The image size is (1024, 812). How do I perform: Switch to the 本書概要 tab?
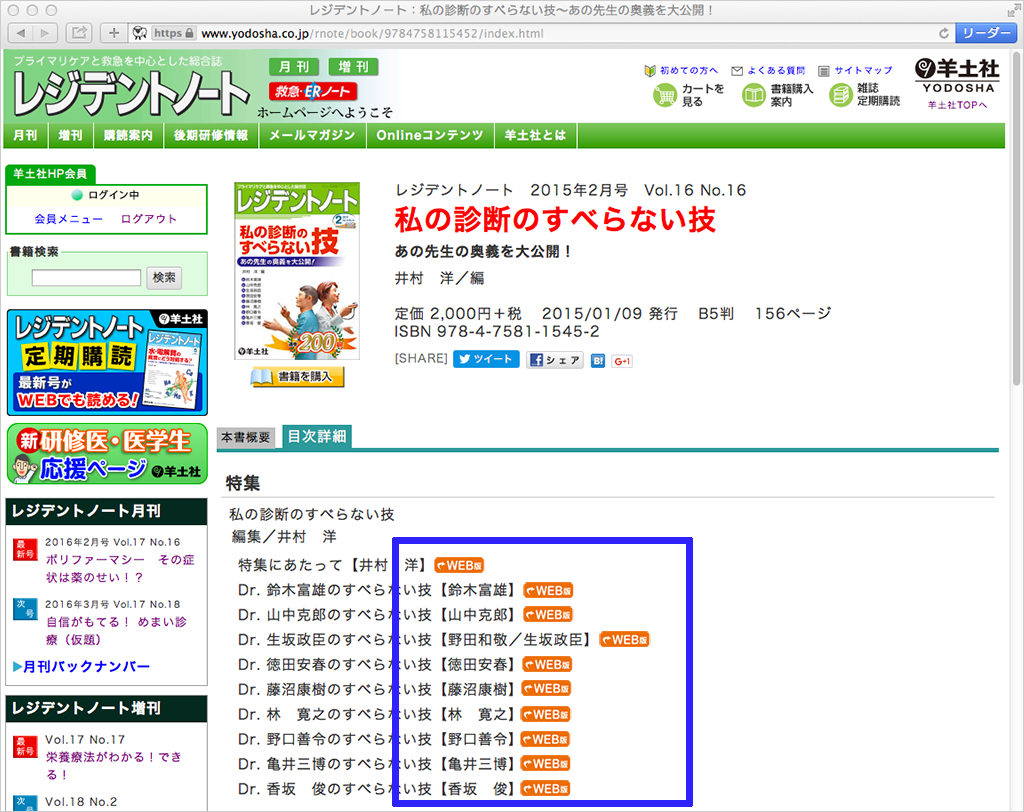(246, 438)
